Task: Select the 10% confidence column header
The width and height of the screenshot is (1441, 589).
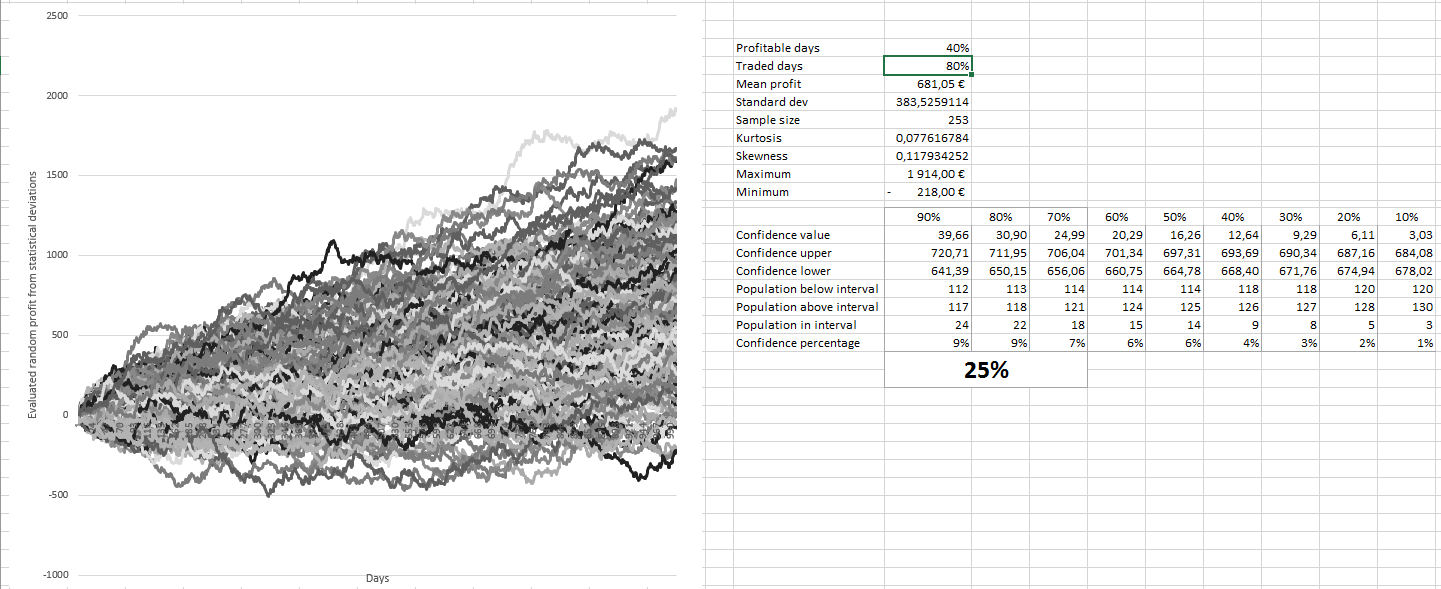Action: [1408, 216]
